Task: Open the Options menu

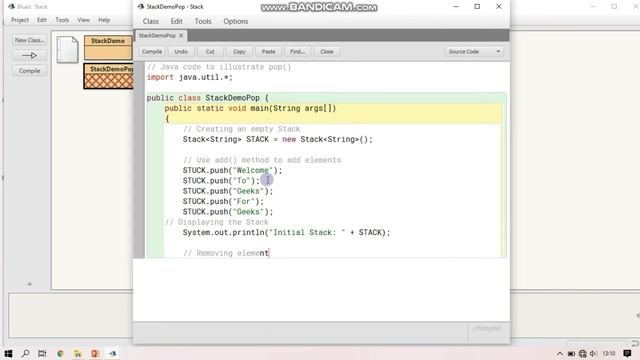Action: (x=236, y=21)
